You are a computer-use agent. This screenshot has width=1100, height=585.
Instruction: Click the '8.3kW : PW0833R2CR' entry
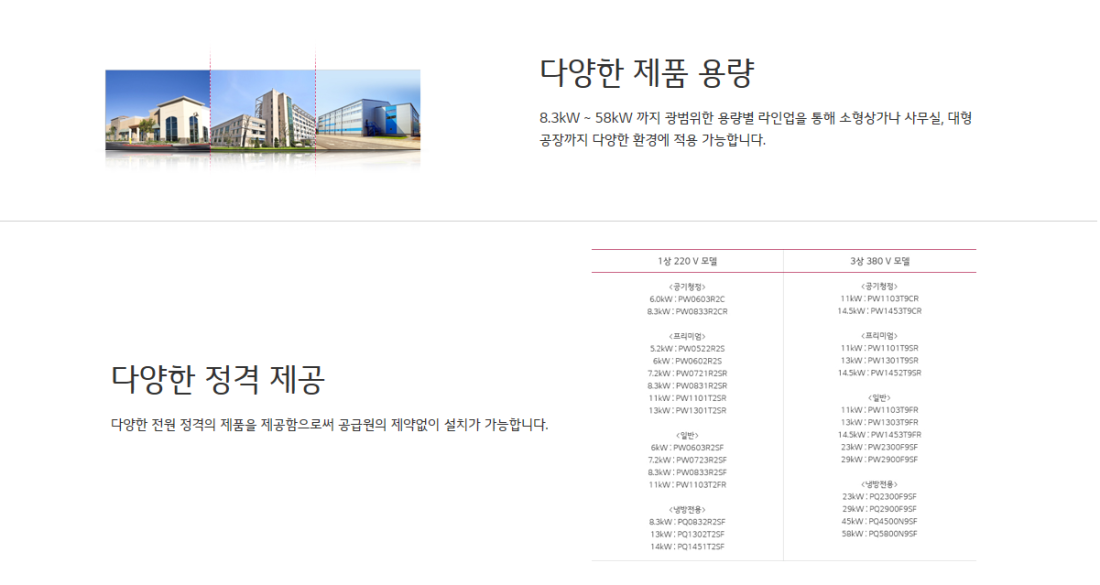(x=688, y=311)
